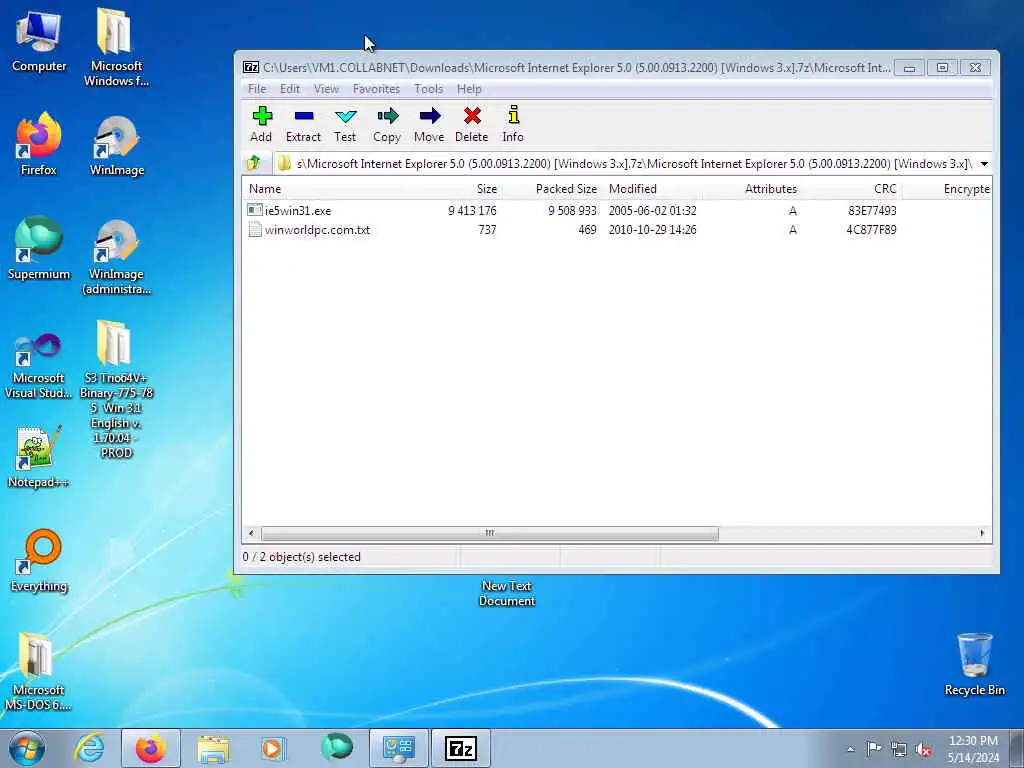Screen dimensions: 1024x768
Task: Select the ie5win31.exe file name
Action: (x=298, y=211)
